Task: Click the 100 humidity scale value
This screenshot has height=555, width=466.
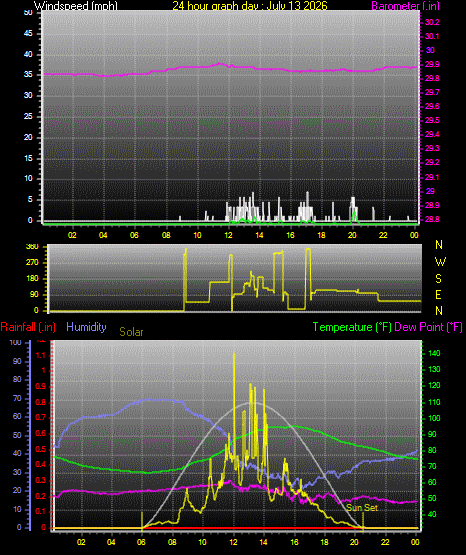Action: [16, 342]
